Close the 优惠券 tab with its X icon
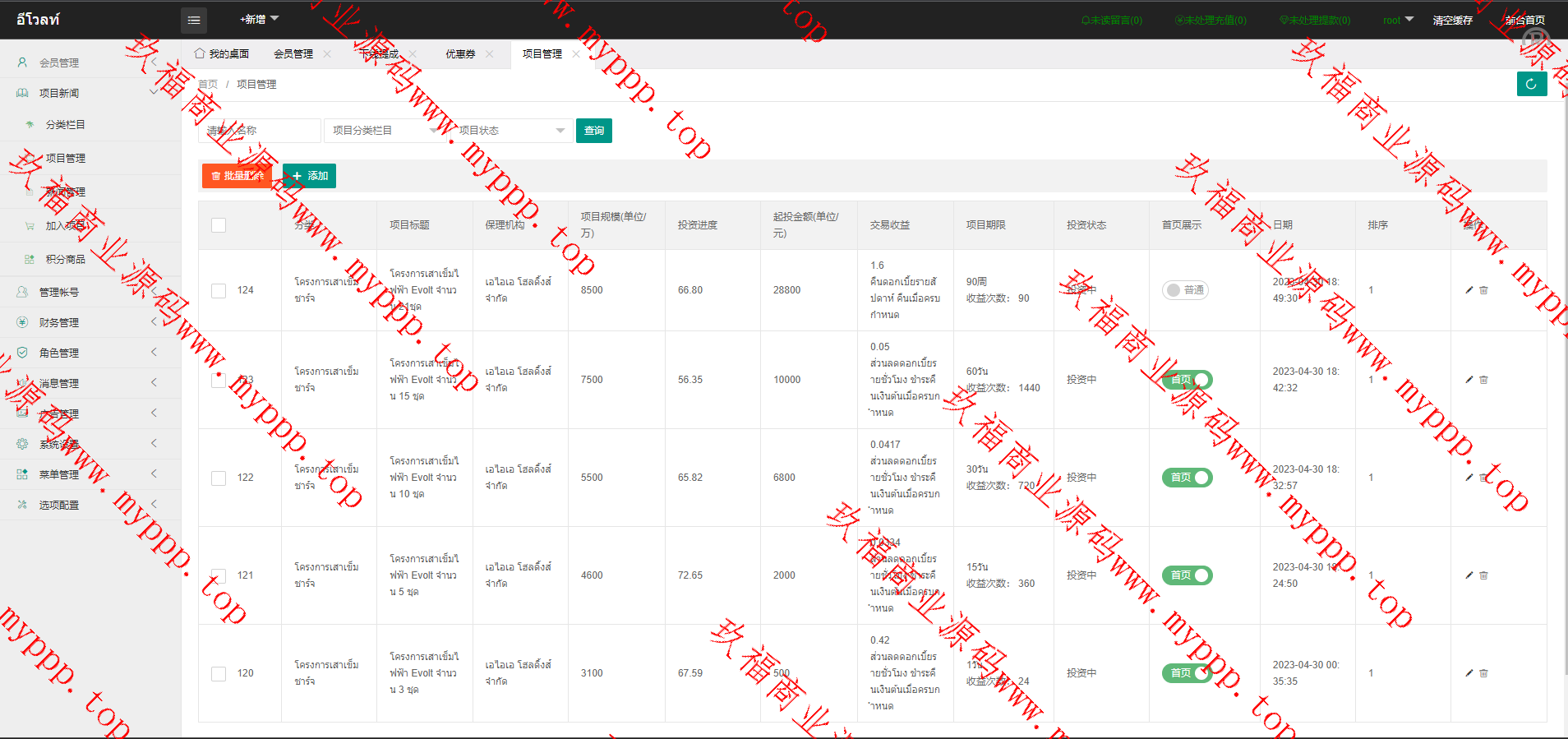This screenshot has width=1568, height=739. (490, 54)
